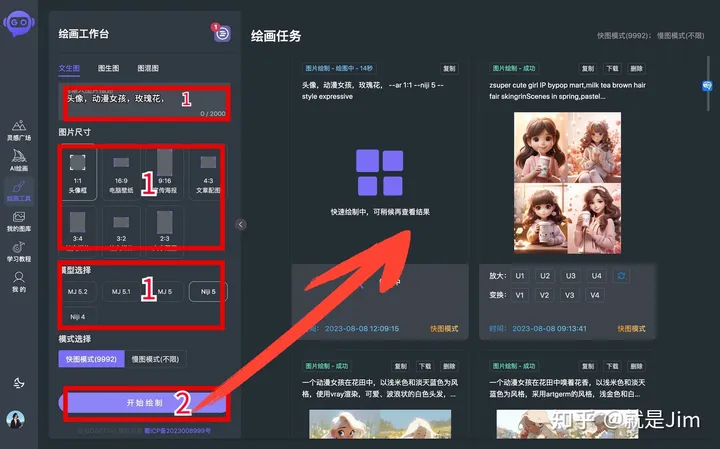Click the robot logo at top-left
The image size is (720, 449).
19,27
